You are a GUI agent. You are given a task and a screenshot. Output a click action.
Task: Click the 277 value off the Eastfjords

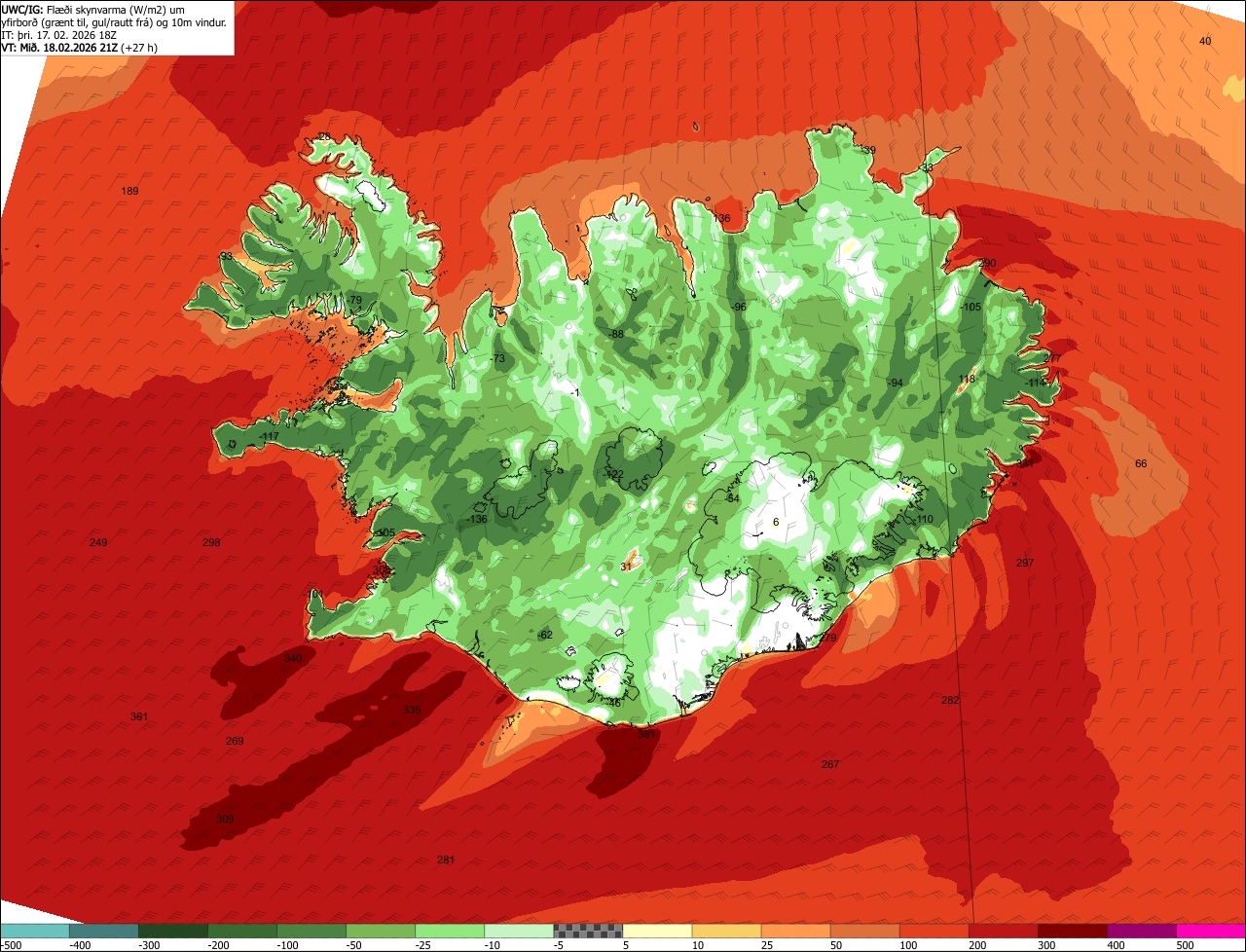click(x=1052, y=358)
